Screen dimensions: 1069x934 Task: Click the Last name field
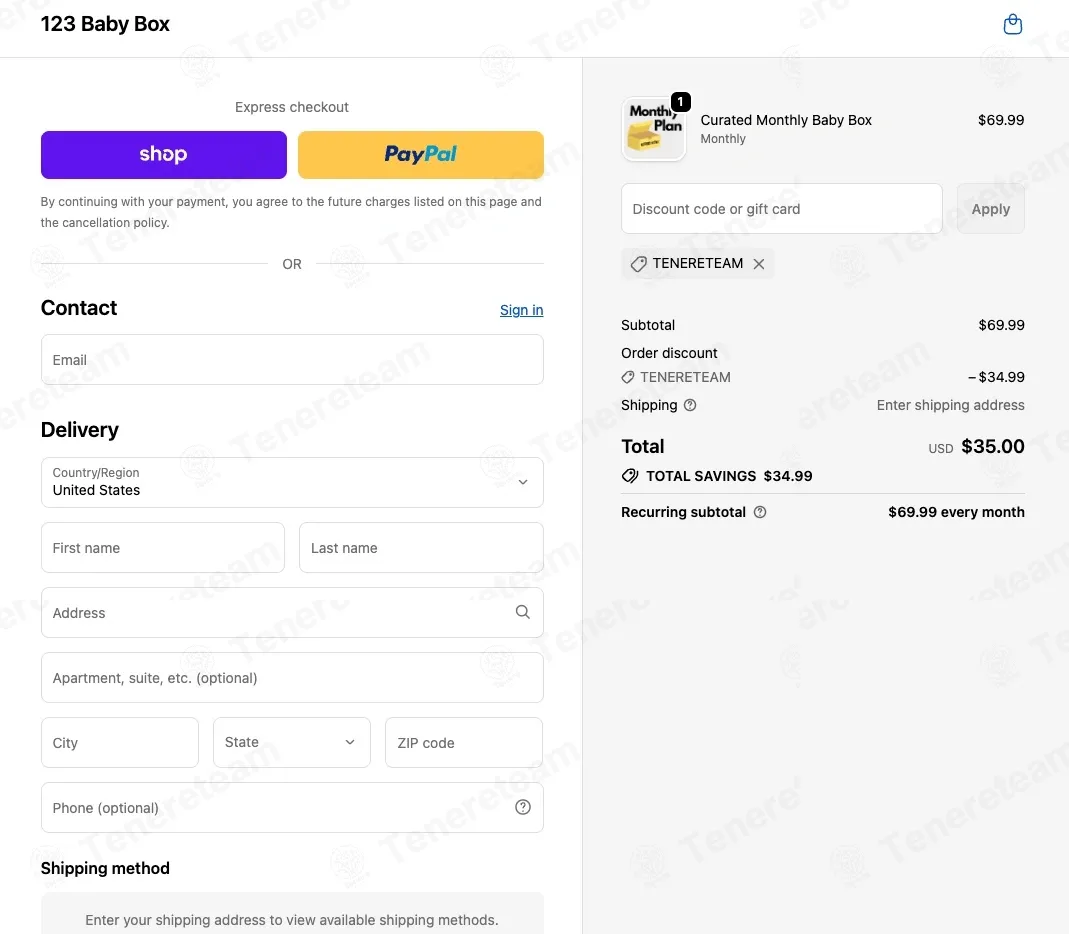421,547
